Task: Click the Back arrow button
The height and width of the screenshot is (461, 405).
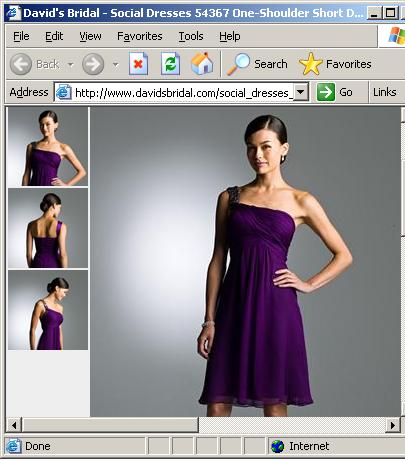Action: coord(21,64)
